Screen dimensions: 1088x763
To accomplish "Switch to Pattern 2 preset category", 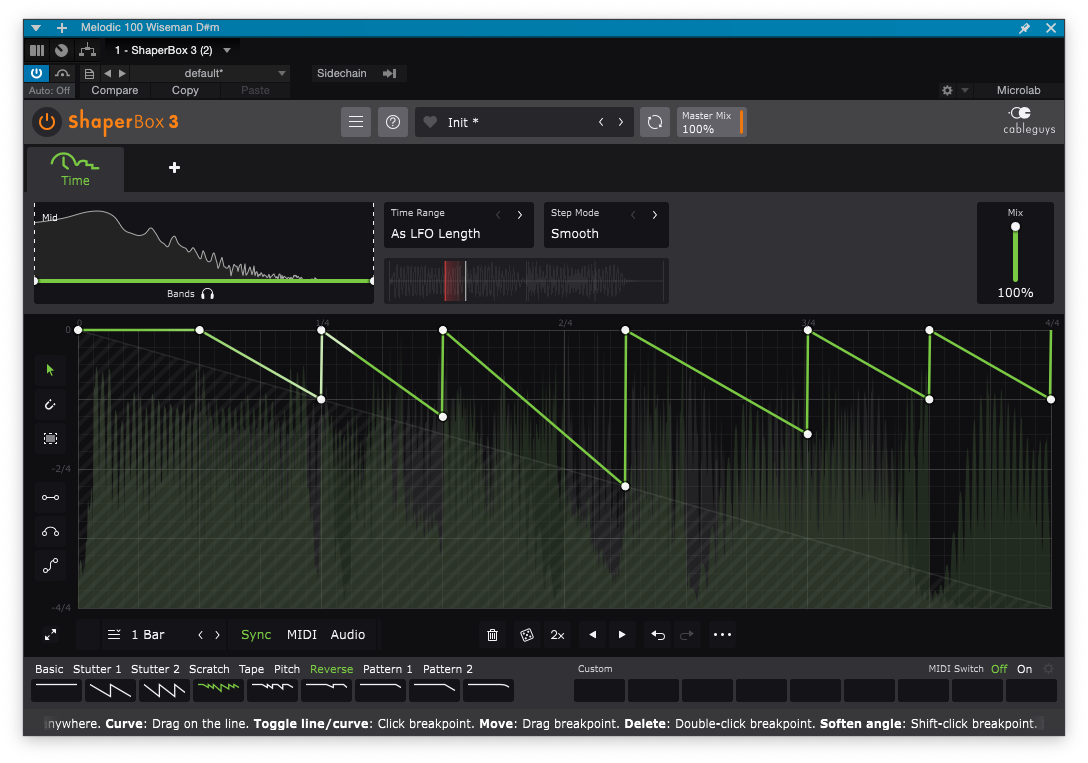I will [448, 669].
